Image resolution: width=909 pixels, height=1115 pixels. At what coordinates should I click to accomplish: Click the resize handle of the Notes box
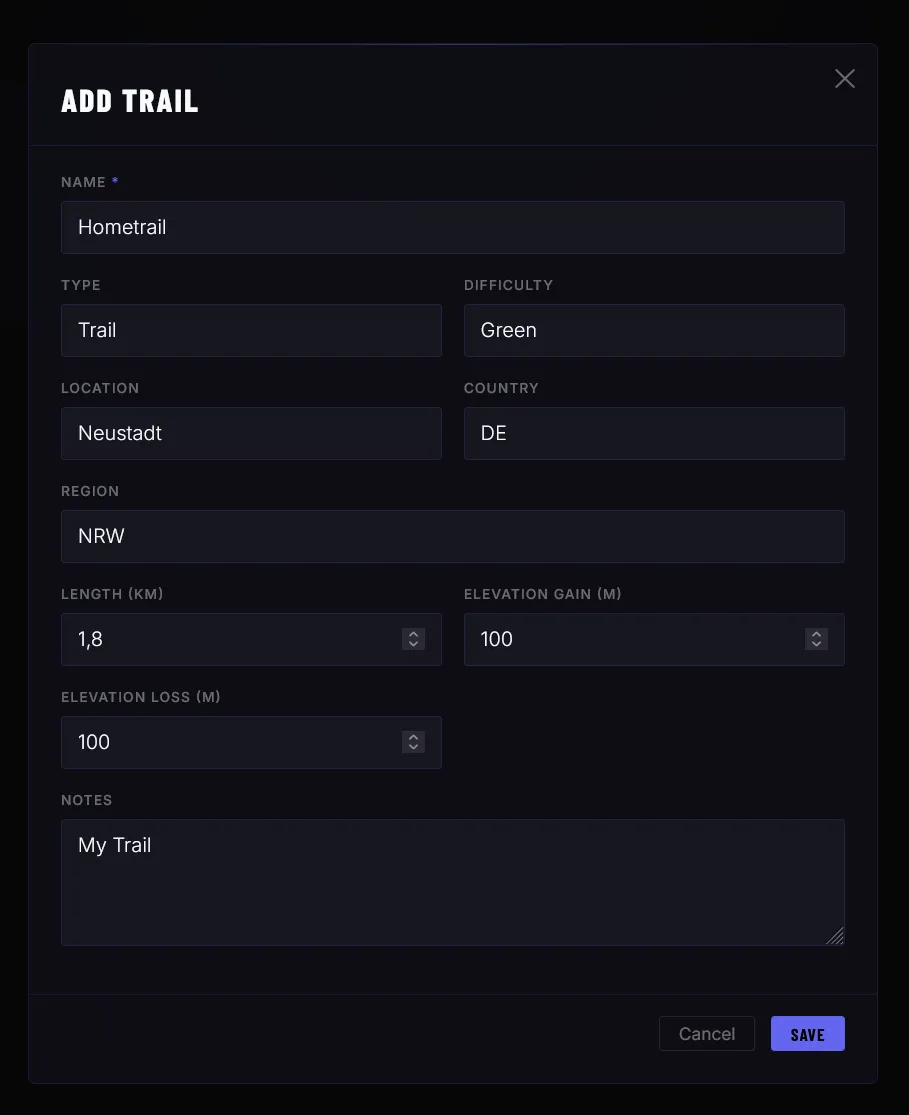(x=836, y=937)
